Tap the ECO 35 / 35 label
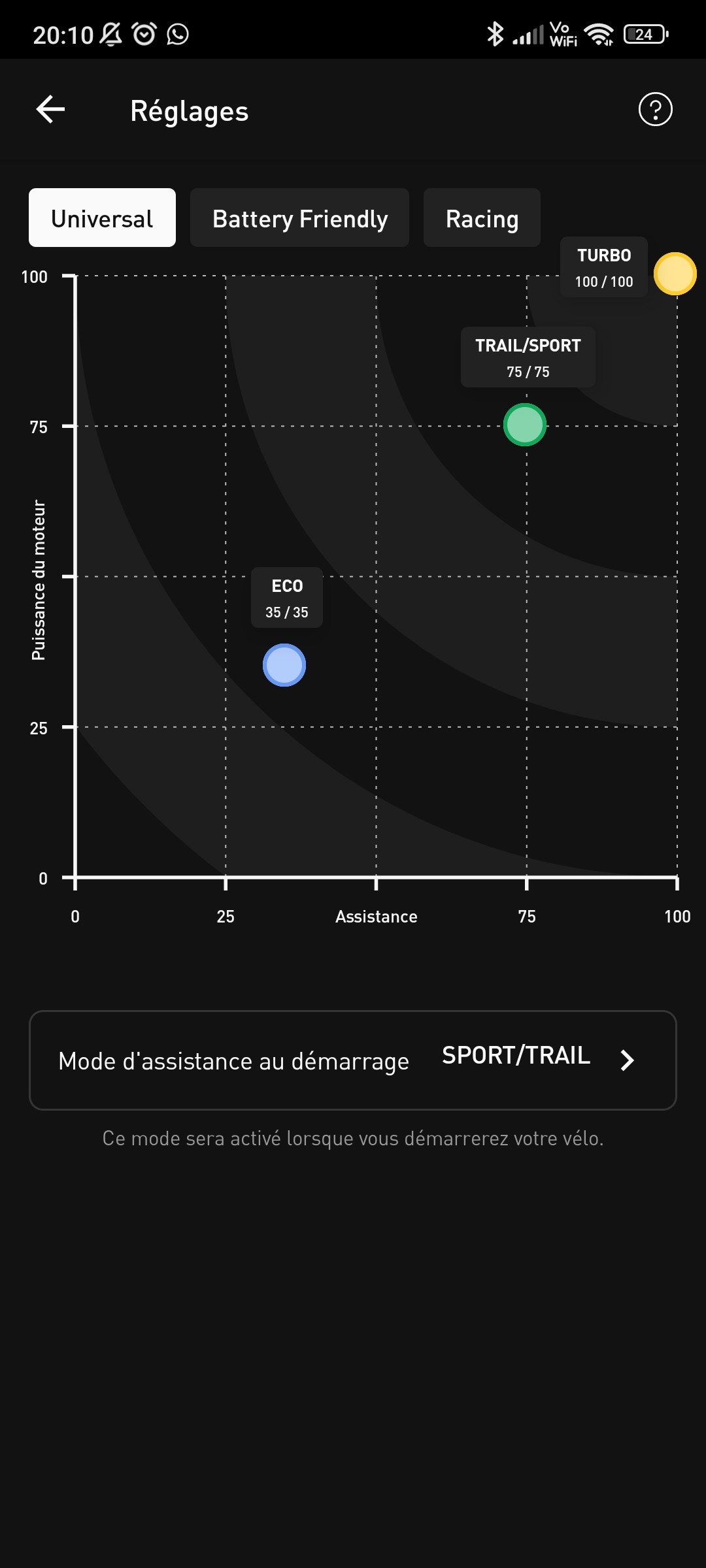Image resolution: width=706 pixels, height=1568 pixels. tap(287, 598)
